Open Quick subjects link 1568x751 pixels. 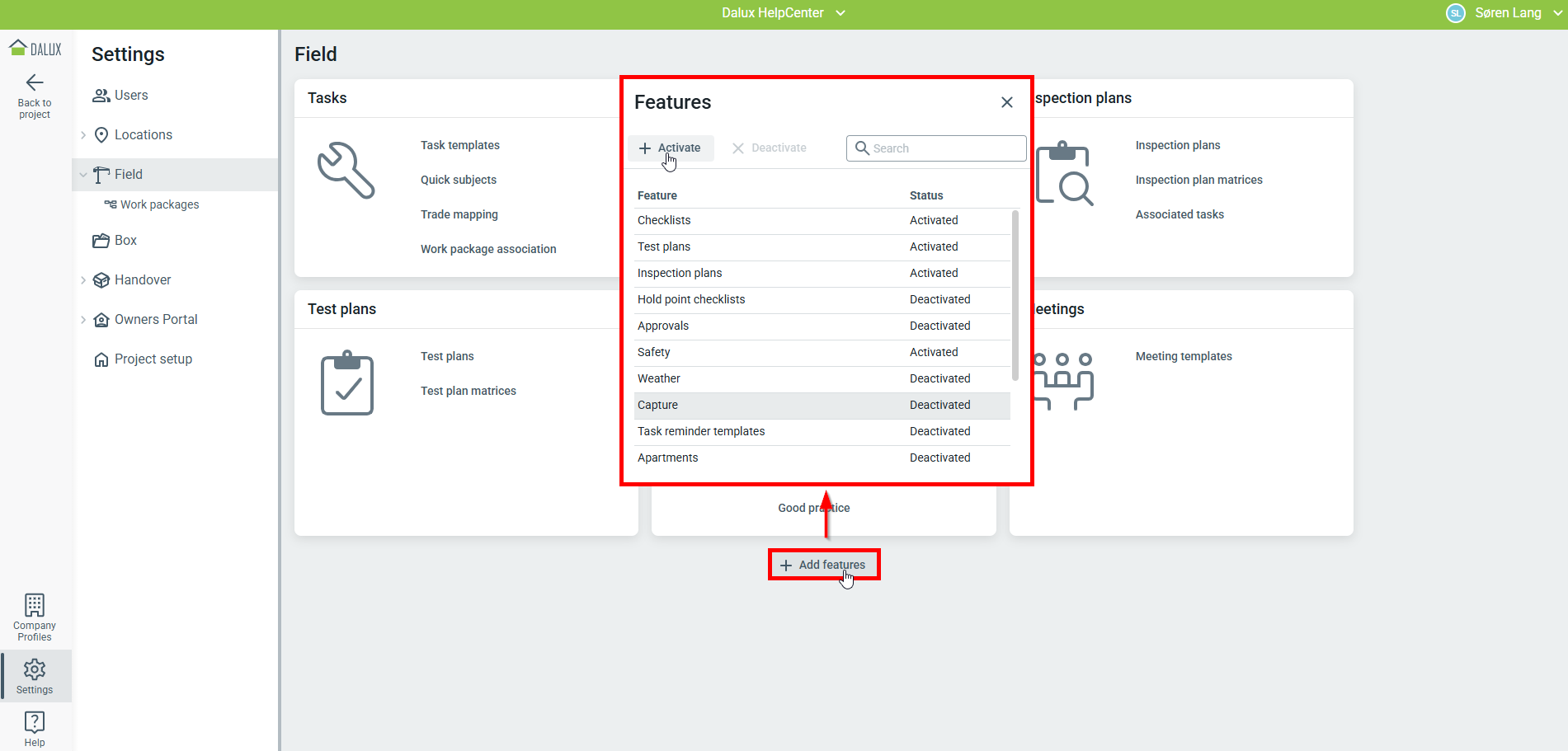(459, 180)
